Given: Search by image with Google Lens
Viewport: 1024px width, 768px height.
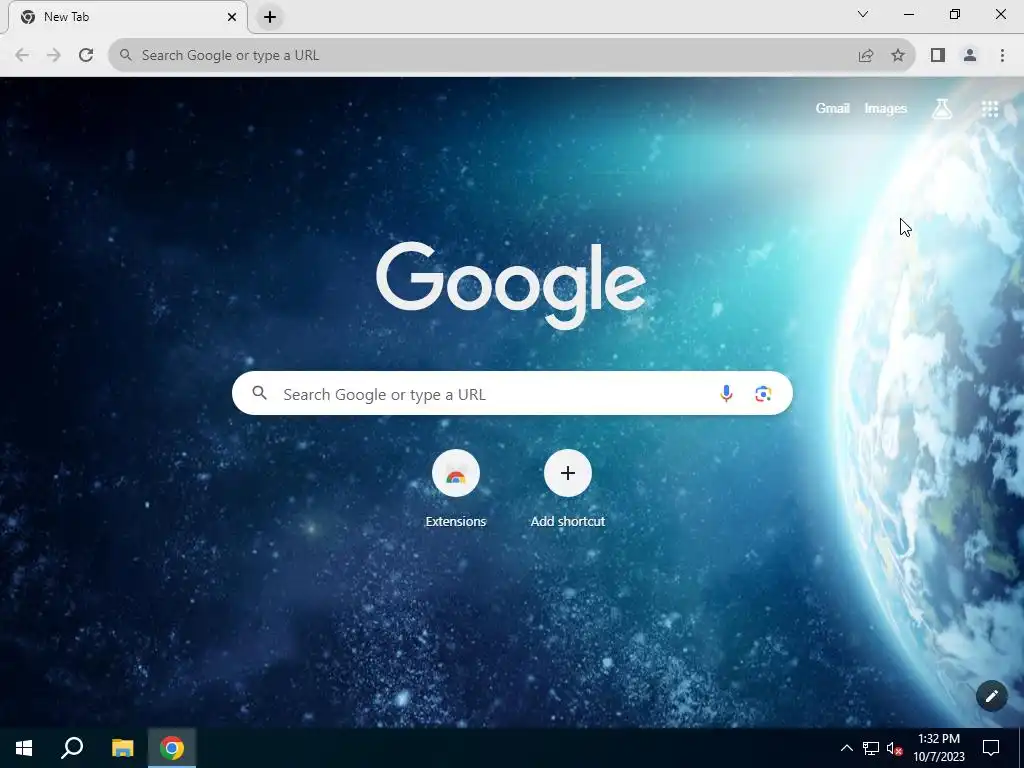Looking at the screenshot, I should (x=763, y=393).
